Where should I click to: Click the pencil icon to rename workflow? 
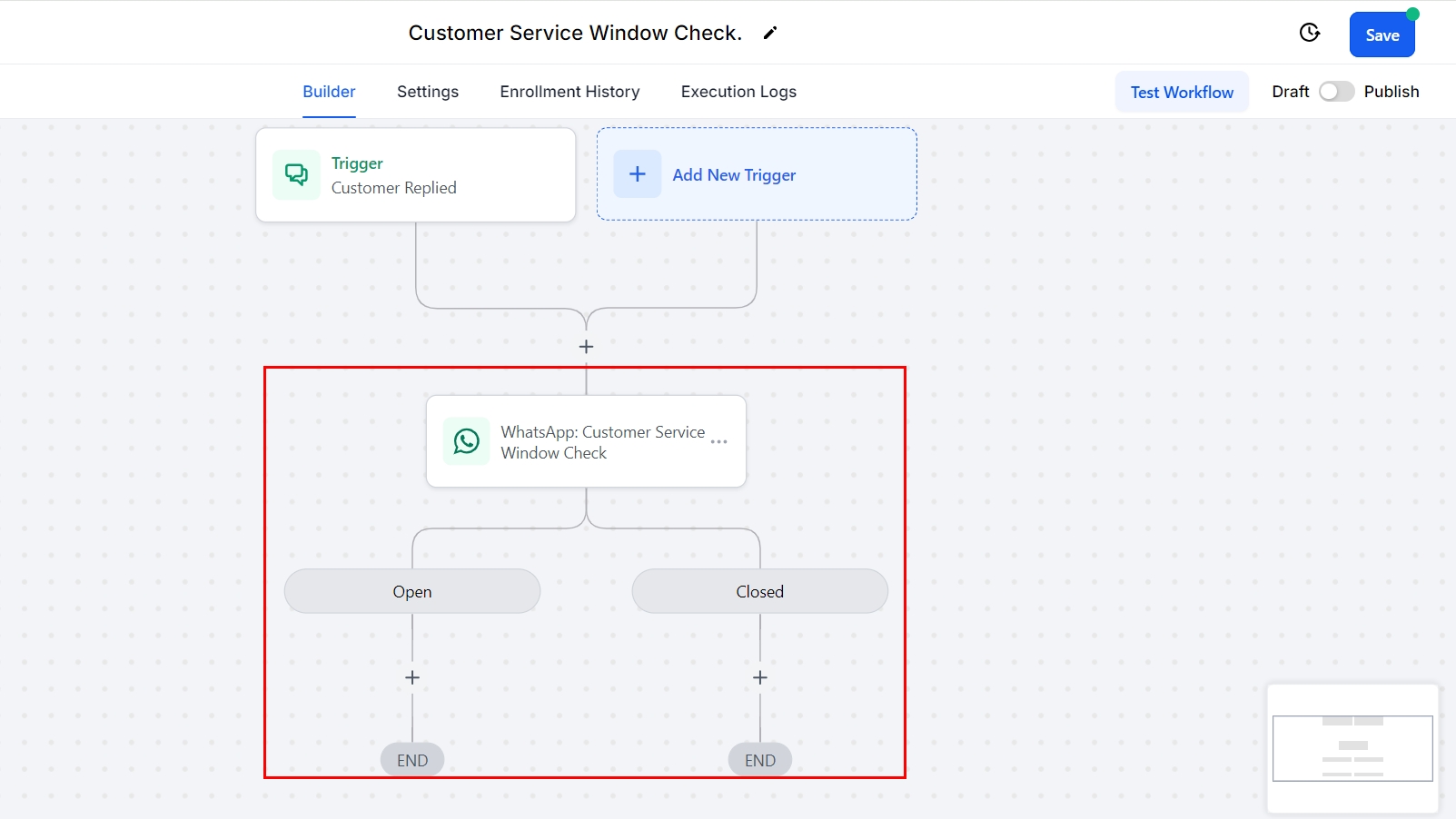click(x=770, y=34)
